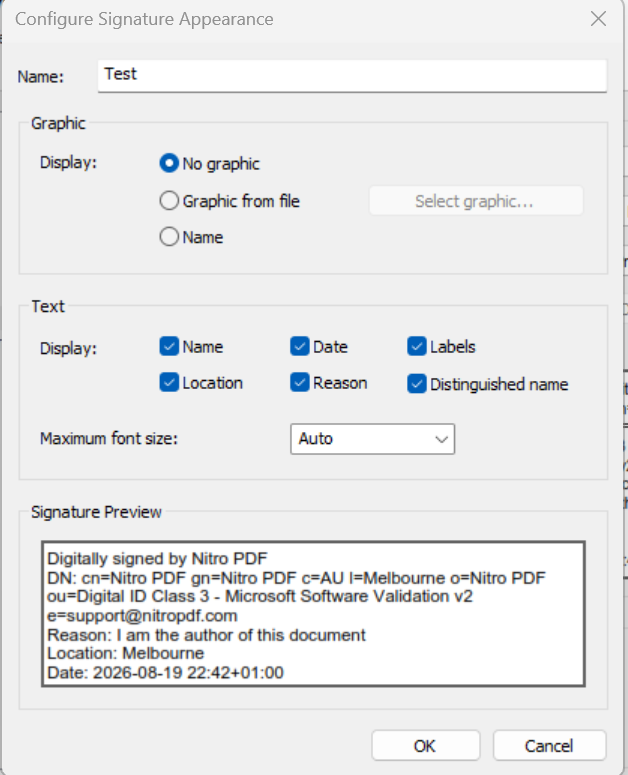Click the 'Reason: I am the author' preview line
The image size is (628, 775).
(x=207, y=635)
